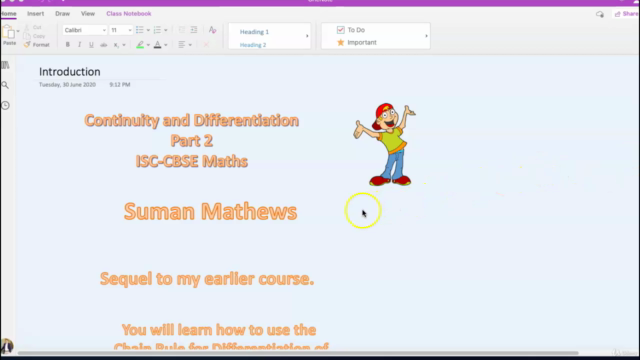
Task: Expand the bullet list style arrow
Action: tap(148, 30)
